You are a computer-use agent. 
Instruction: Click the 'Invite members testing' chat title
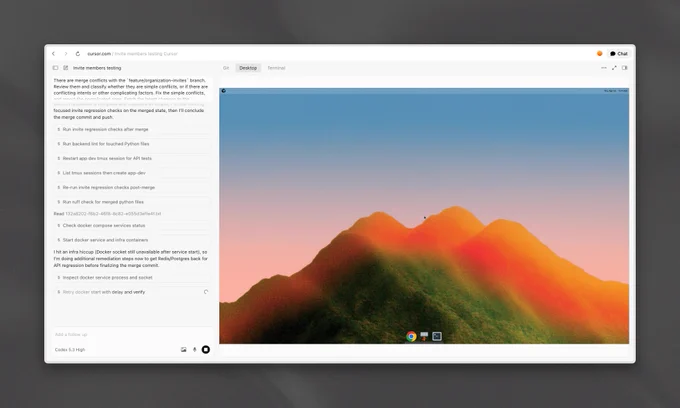point(97,68)
